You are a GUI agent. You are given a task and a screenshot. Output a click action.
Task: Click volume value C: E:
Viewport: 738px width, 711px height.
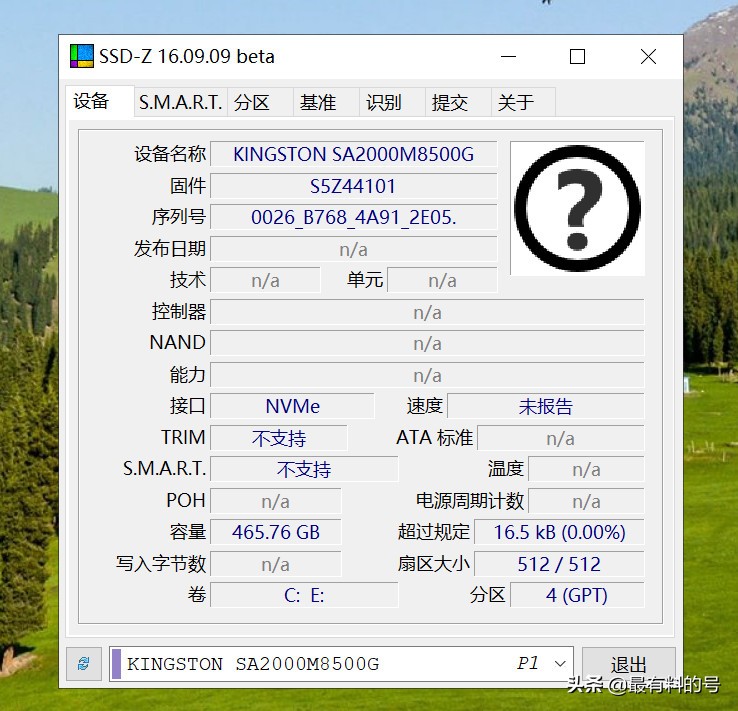coord(304,595)
